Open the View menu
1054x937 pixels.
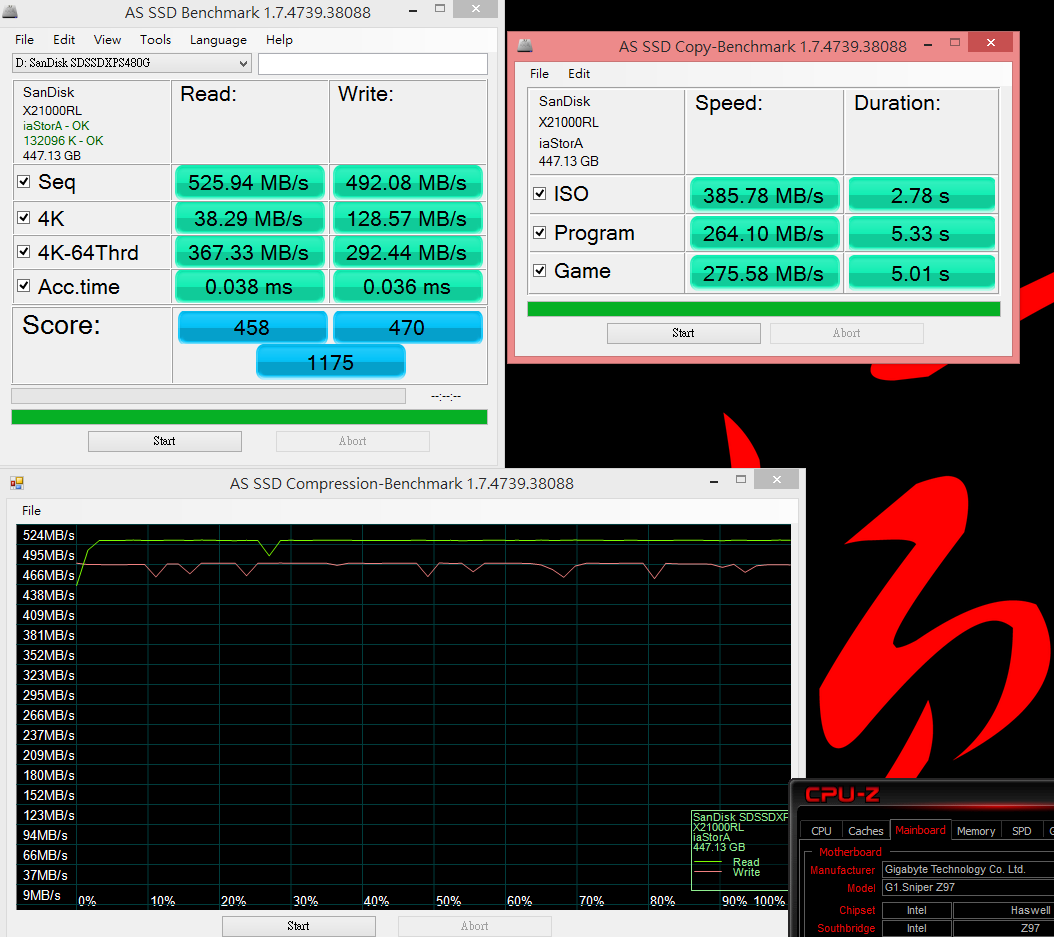[x=107, y=40]
